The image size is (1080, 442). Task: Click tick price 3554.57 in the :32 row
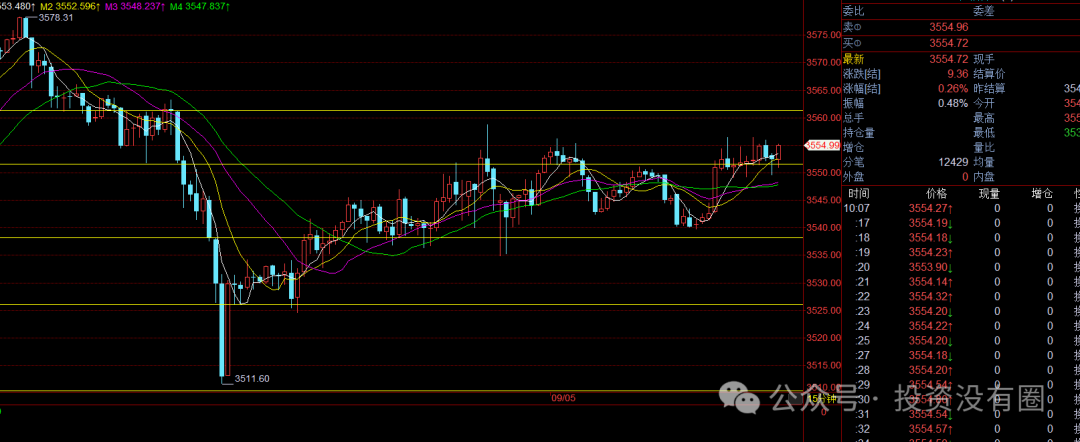(x=931, y=430)
